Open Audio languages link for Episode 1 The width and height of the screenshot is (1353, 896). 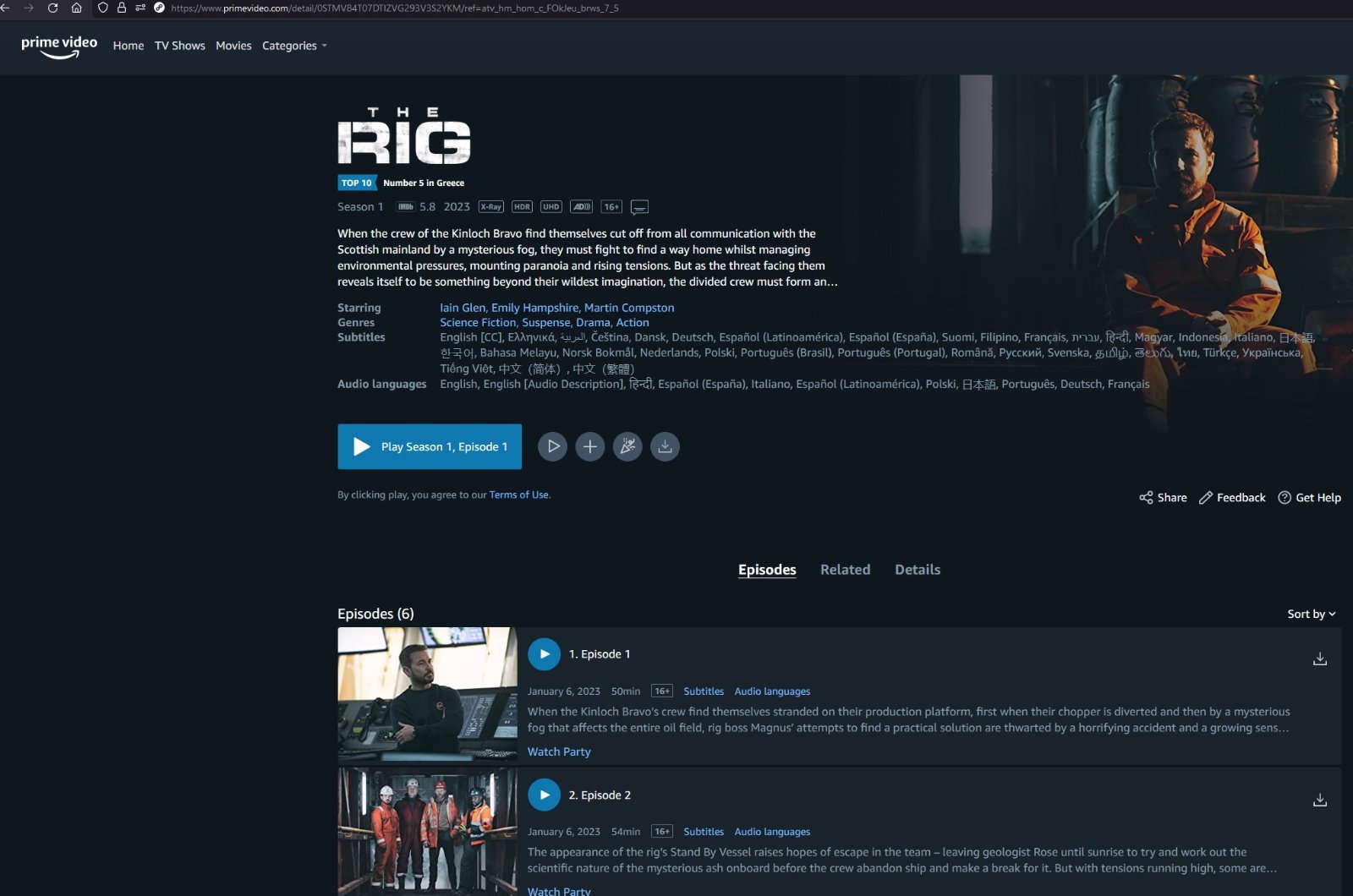point(772,691)
